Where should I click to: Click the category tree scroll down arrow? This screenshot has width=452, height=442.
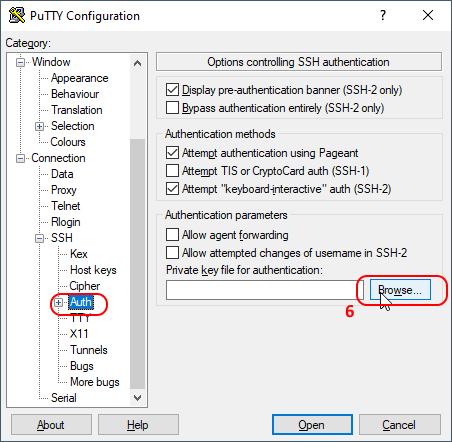(137, 398)
